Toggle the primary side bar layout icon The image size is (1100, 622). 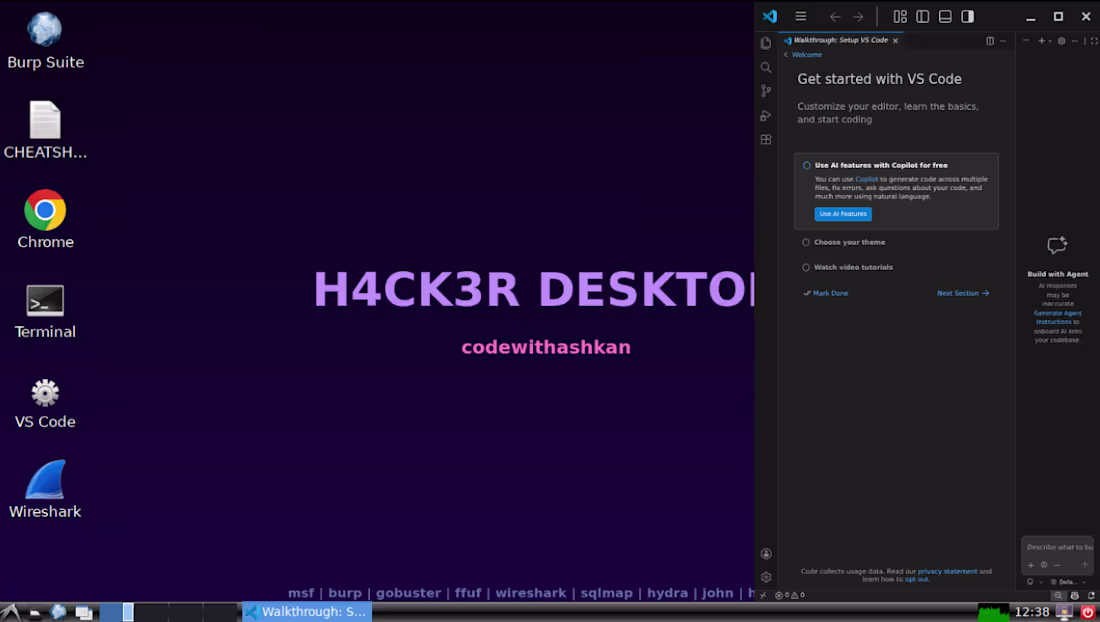pos(923,17)
